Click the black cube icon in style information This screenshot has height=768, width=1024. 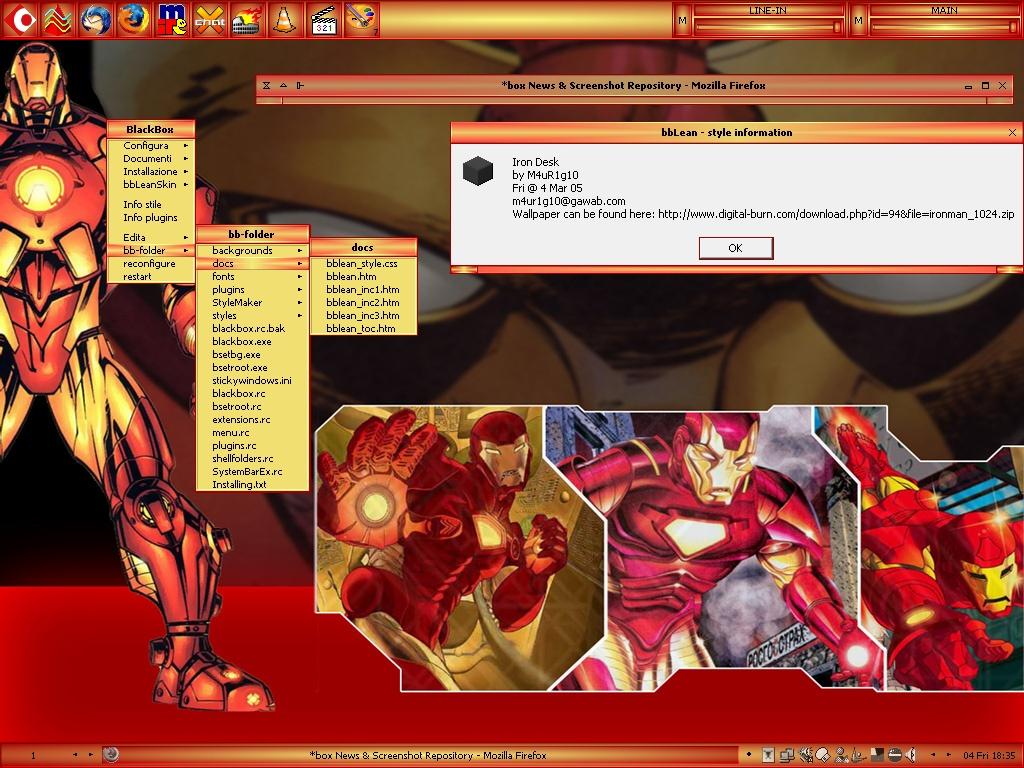[x=478, y=171]
